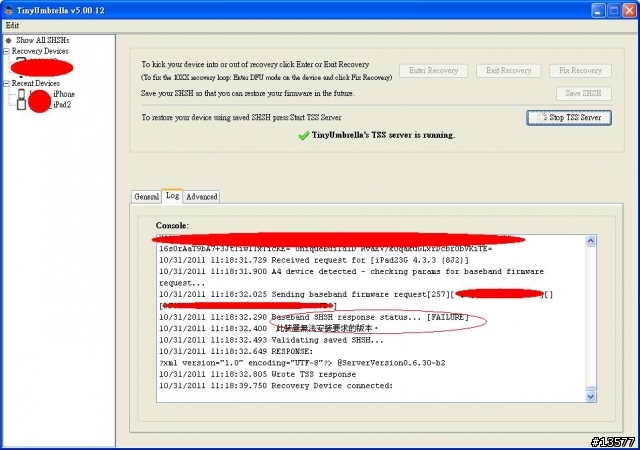Screen dimensions: 640x450
Task: Click the Received request for iPad23G log line
Action: tap(313, 260)
